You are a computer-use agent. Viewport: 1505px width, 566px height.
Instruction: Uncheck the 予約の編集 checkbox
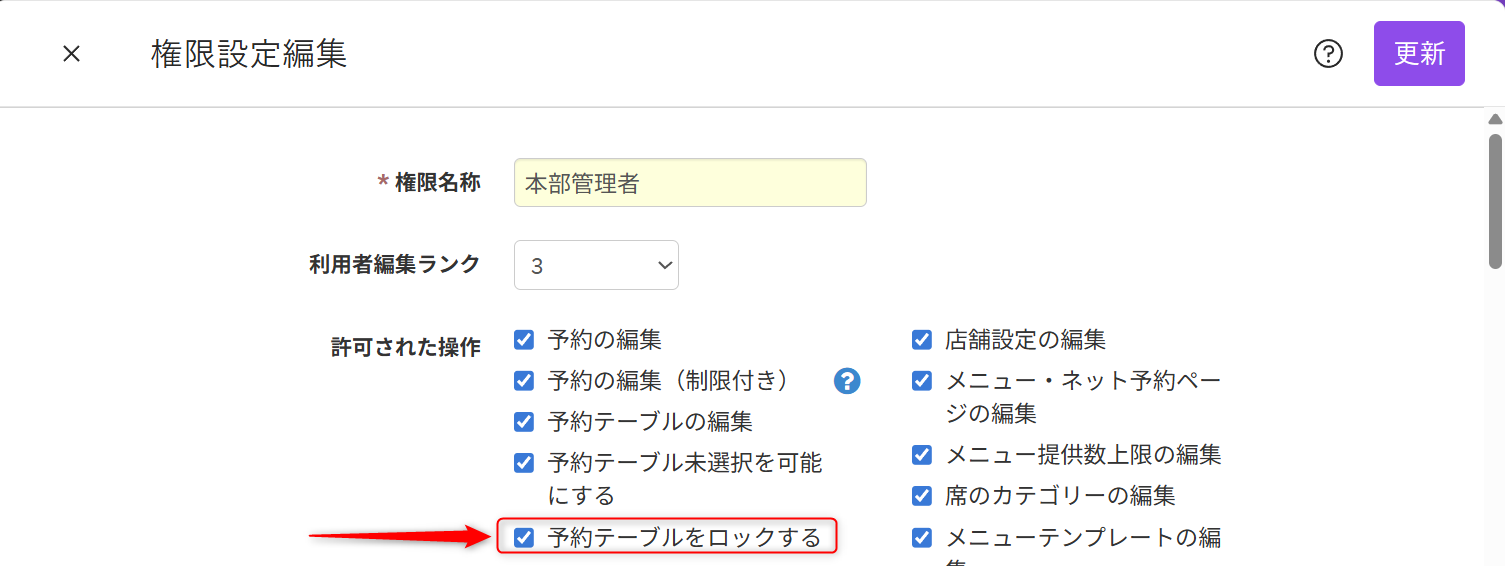click(524, 340)
